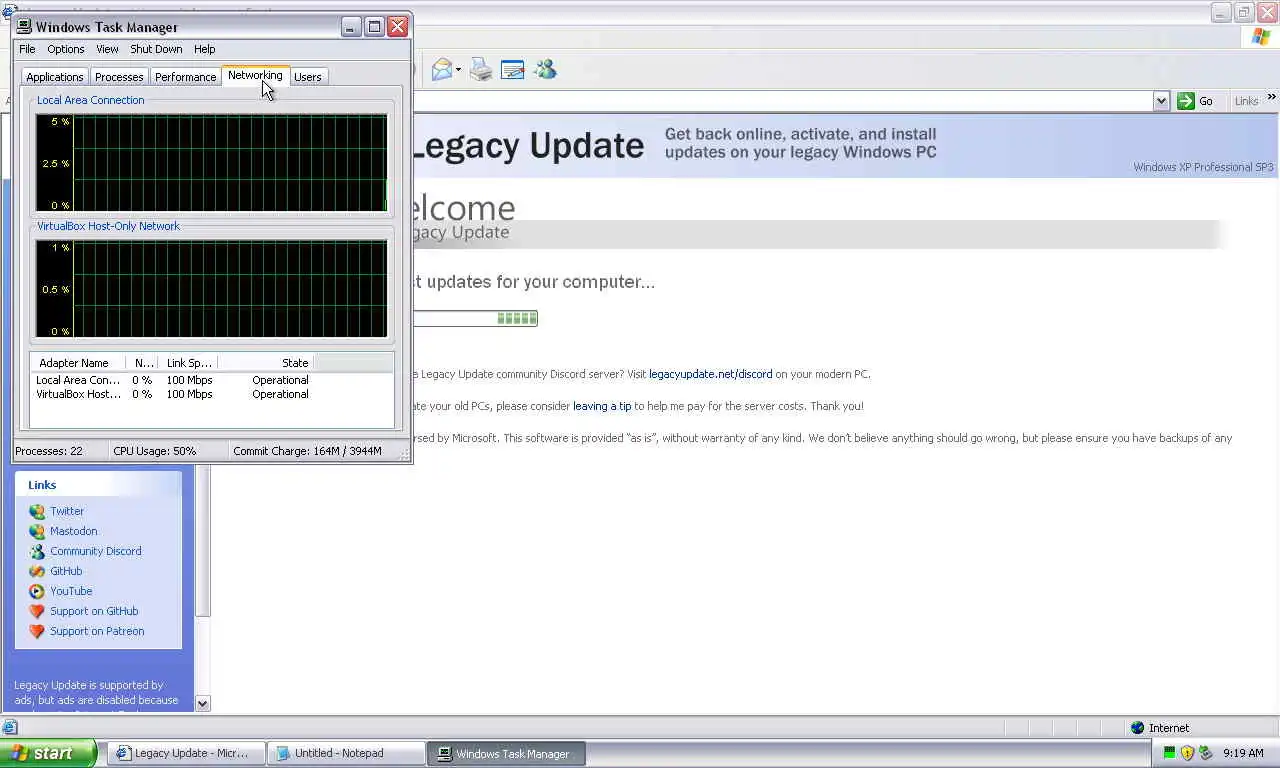1280x768 pixels.
Task: Open the YouTube link in the sidebar
Action: point(71,591)
